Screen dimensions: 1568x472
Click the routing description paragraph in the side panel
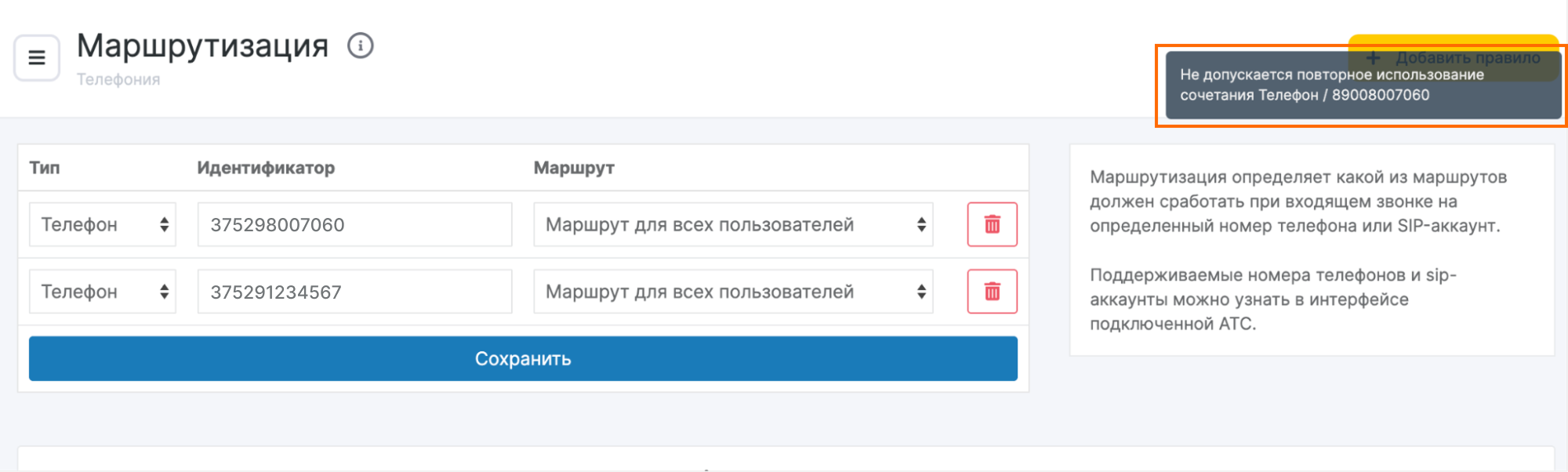pyautogui.click(x=1298, y=202)
